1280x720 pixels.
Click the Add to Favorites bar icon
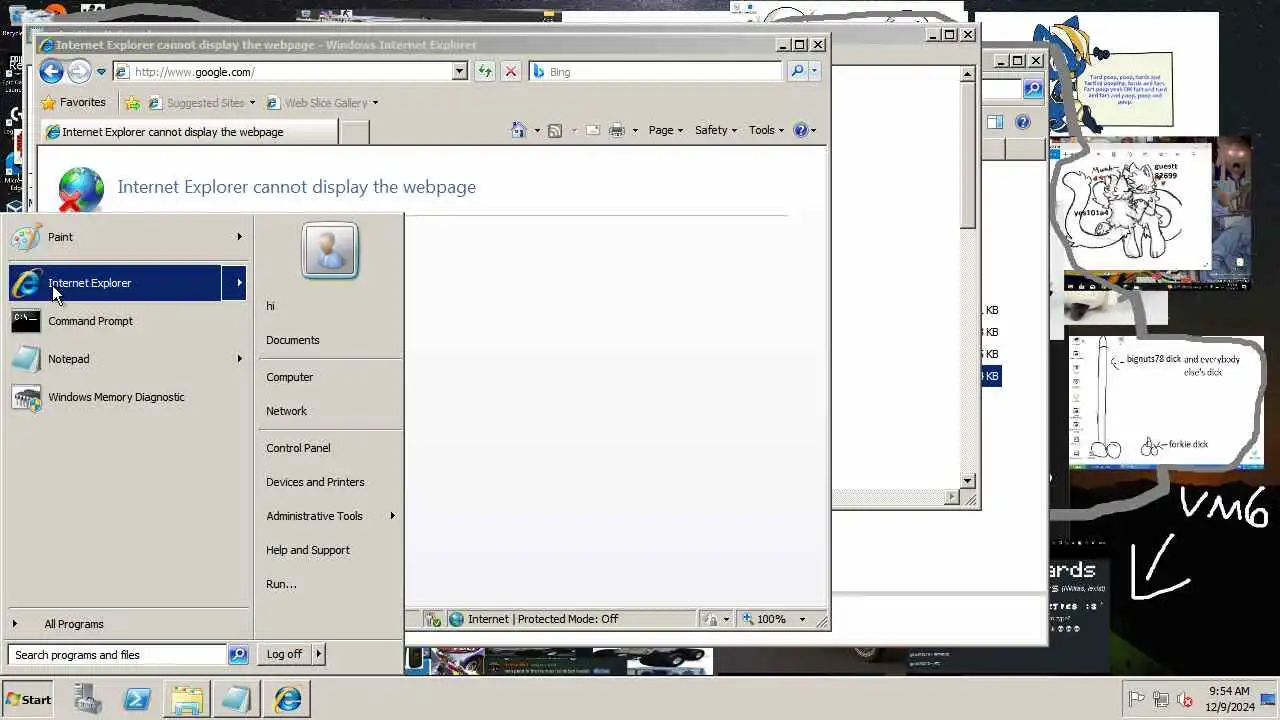click(132, 102)
